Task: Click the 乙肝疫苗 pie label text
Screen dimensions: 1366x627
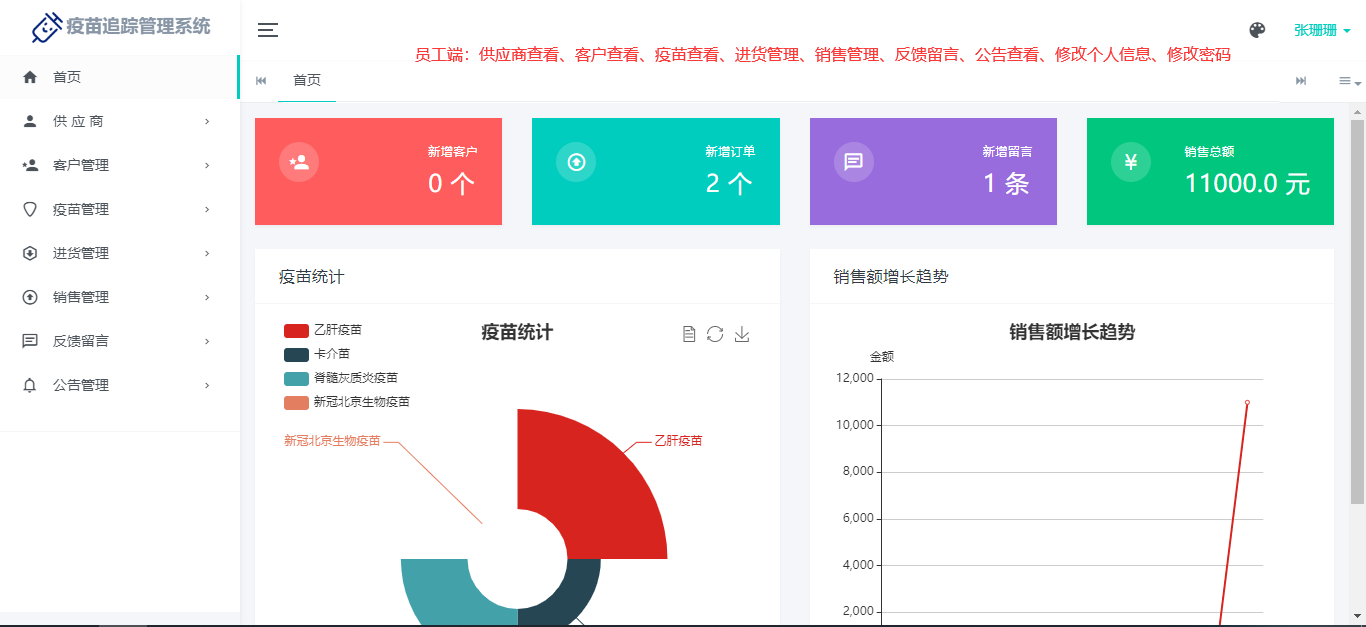Action: 678,440
